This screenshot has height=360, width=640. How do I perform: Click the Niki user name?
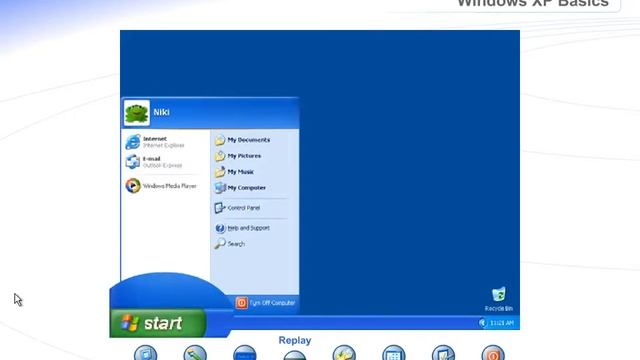click(162, 112)
